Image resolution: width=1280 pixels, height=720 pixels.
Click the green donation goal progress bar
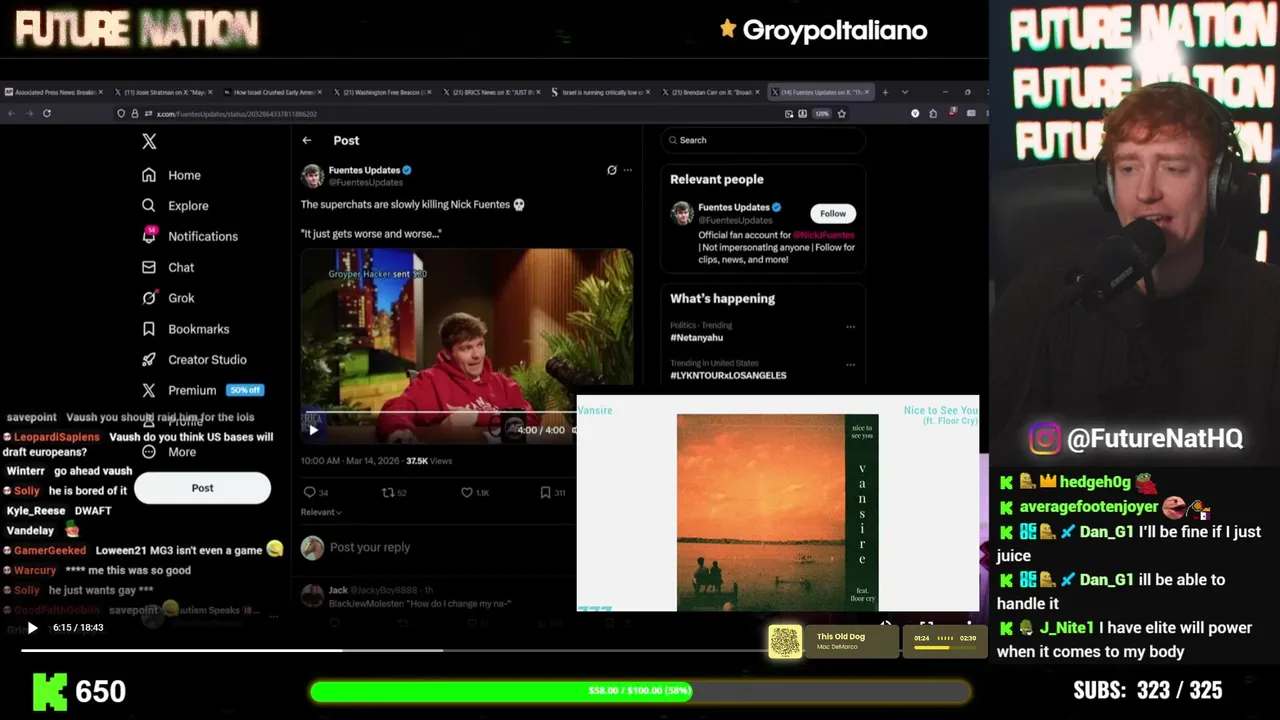640,691
